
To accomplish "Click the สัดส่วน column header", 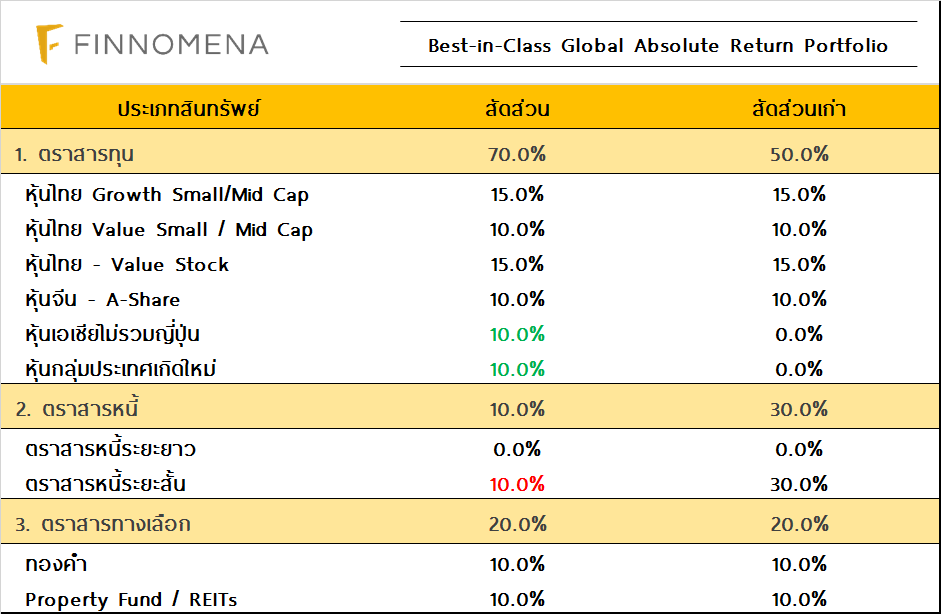I will (x=517, y=109).
